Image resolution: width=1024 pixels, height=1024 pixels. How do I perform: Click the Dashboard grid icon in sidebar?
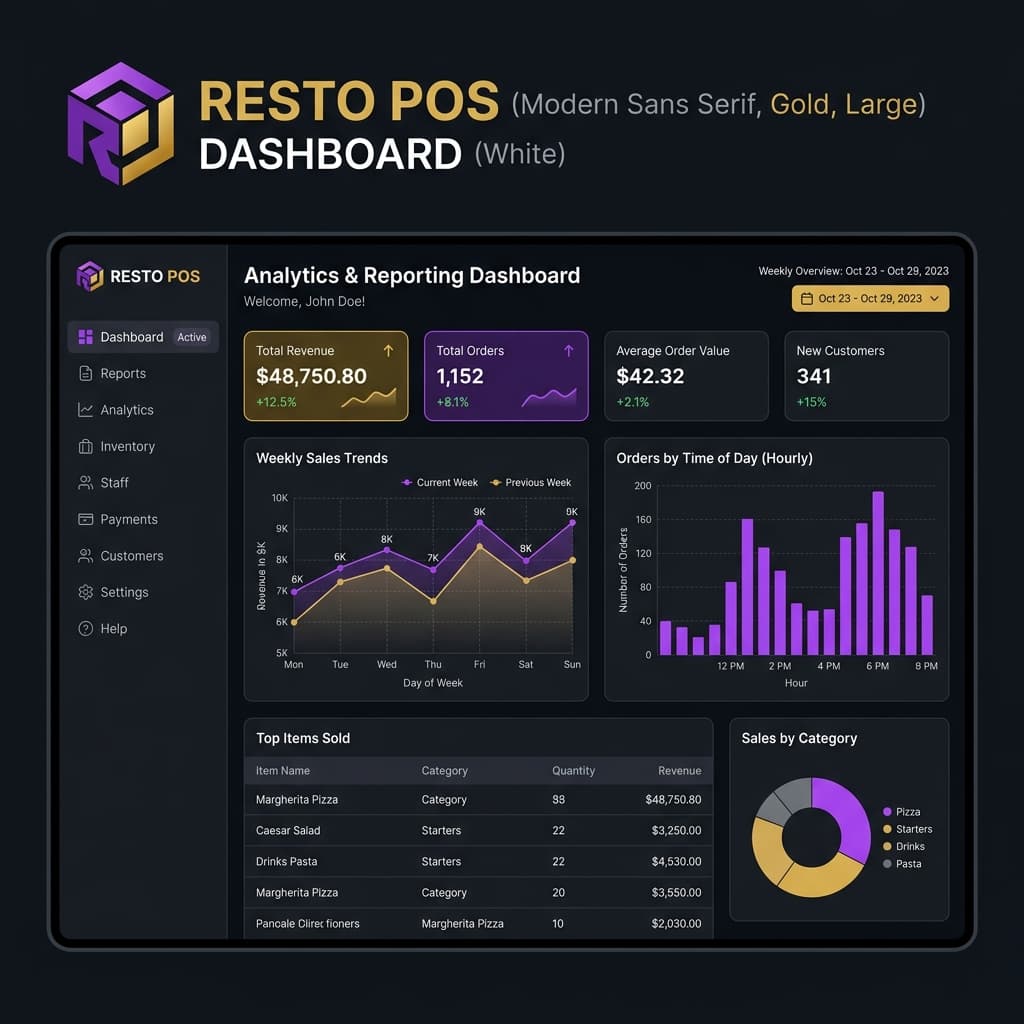click(x=86, y=337)
